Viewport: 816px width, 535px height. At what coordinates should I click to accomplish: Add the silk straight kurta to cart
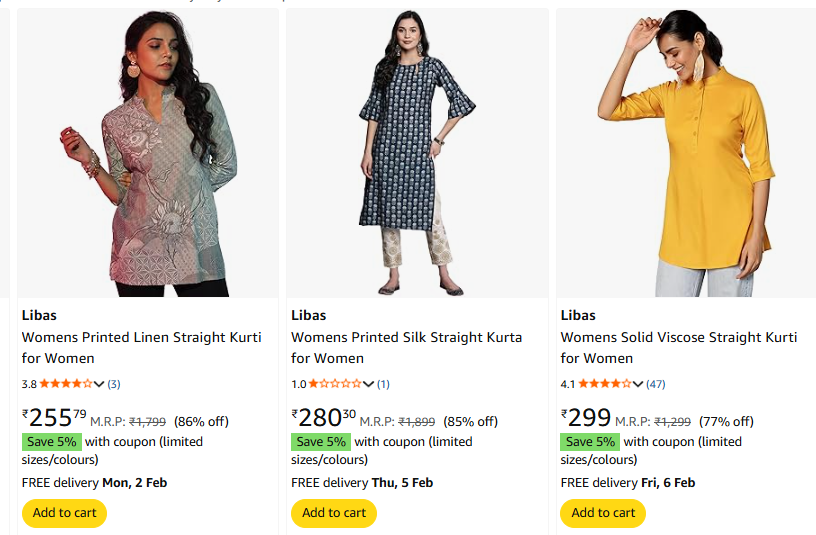pyautogui.click(x=334, y=513)
